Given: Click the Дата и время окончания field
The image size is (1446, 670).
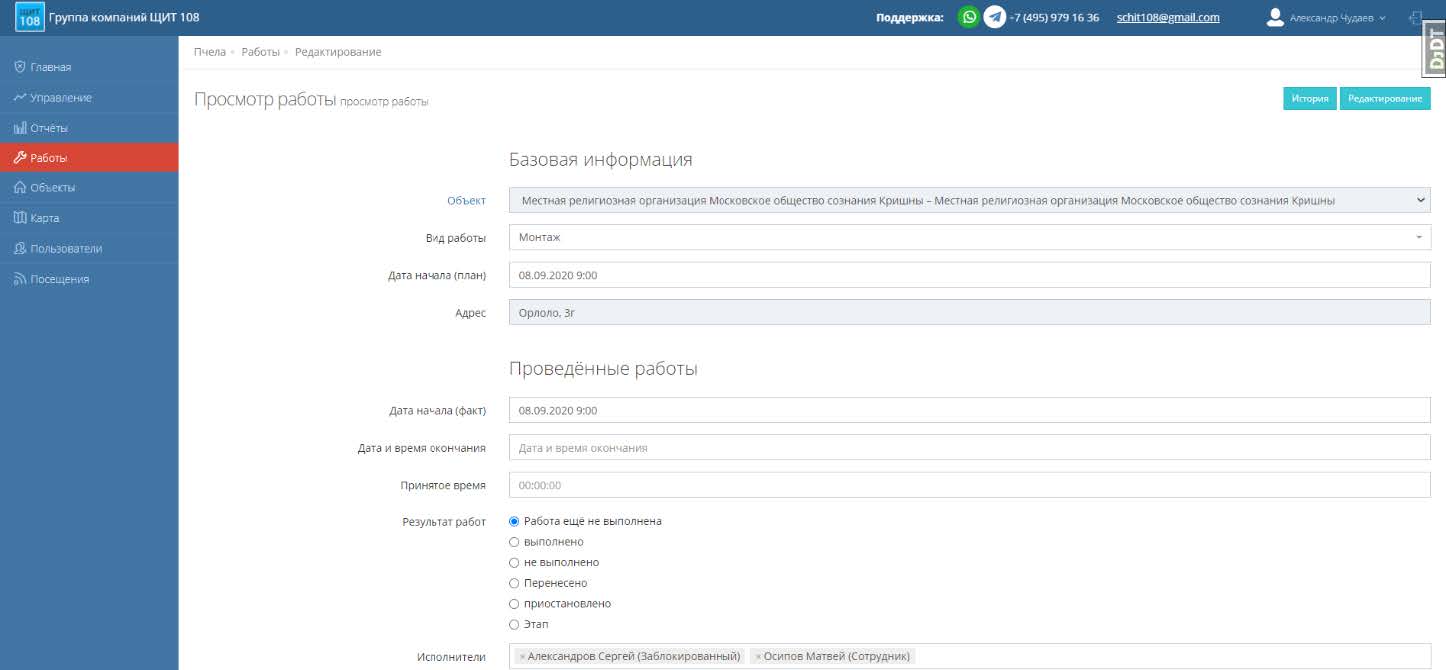Looking at the screenshot, I should [x=969, y=448].
